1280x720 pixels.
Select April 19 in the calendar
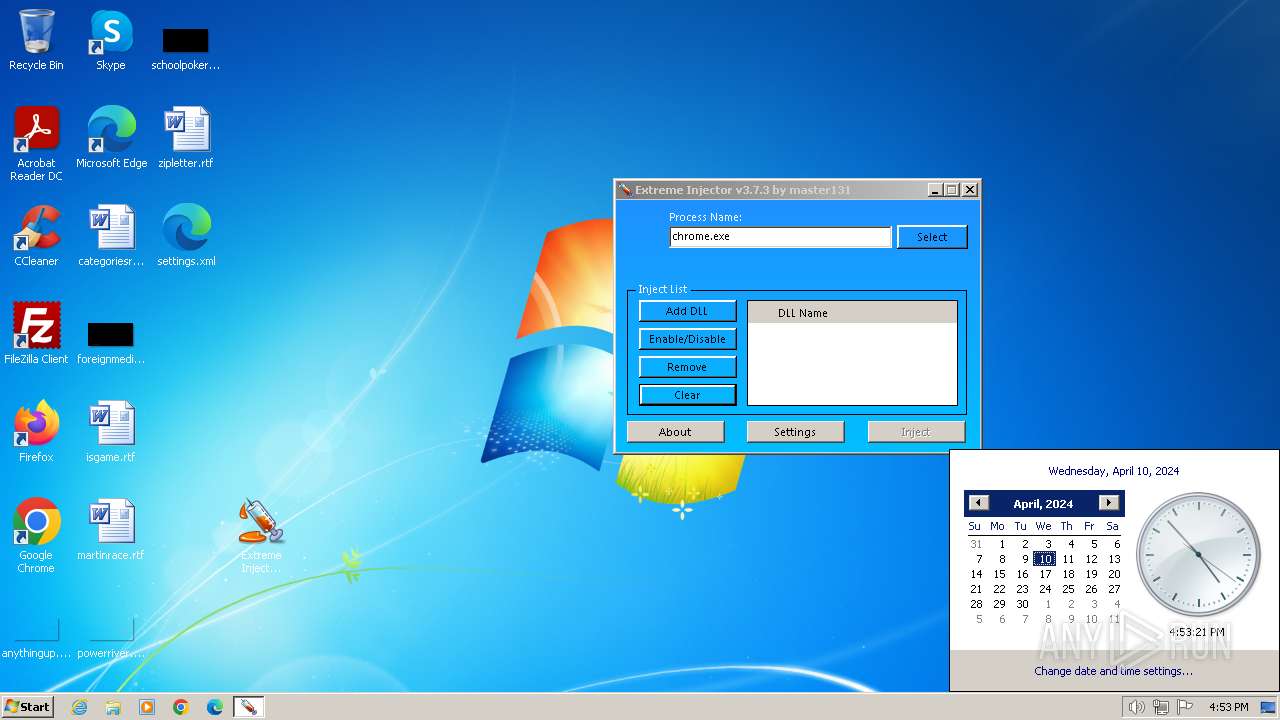(1091, 574)
